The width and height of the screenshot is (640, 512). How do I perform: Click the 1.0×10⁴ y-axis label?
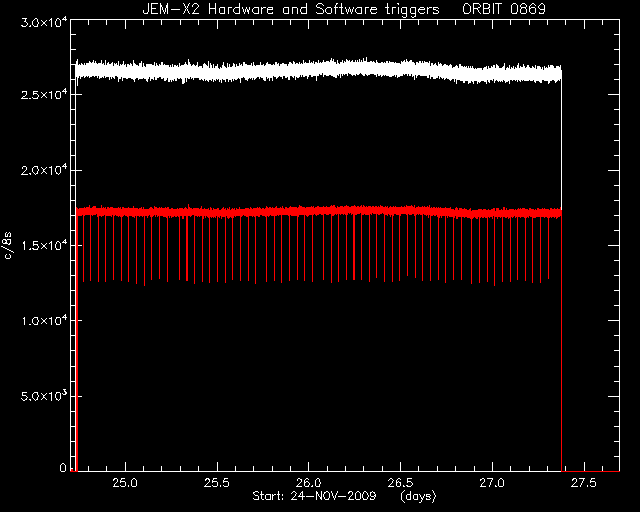(44, 320)
